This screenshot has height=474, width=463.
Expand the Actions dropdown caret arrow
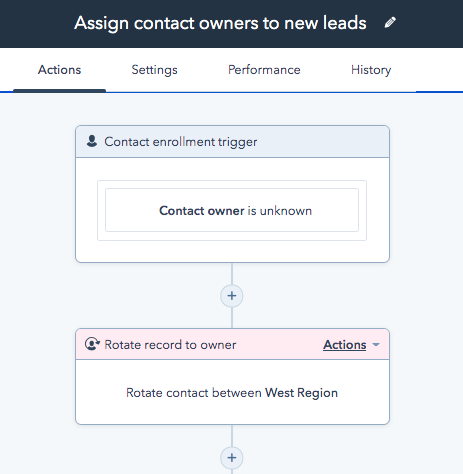(x=376, y=345)
